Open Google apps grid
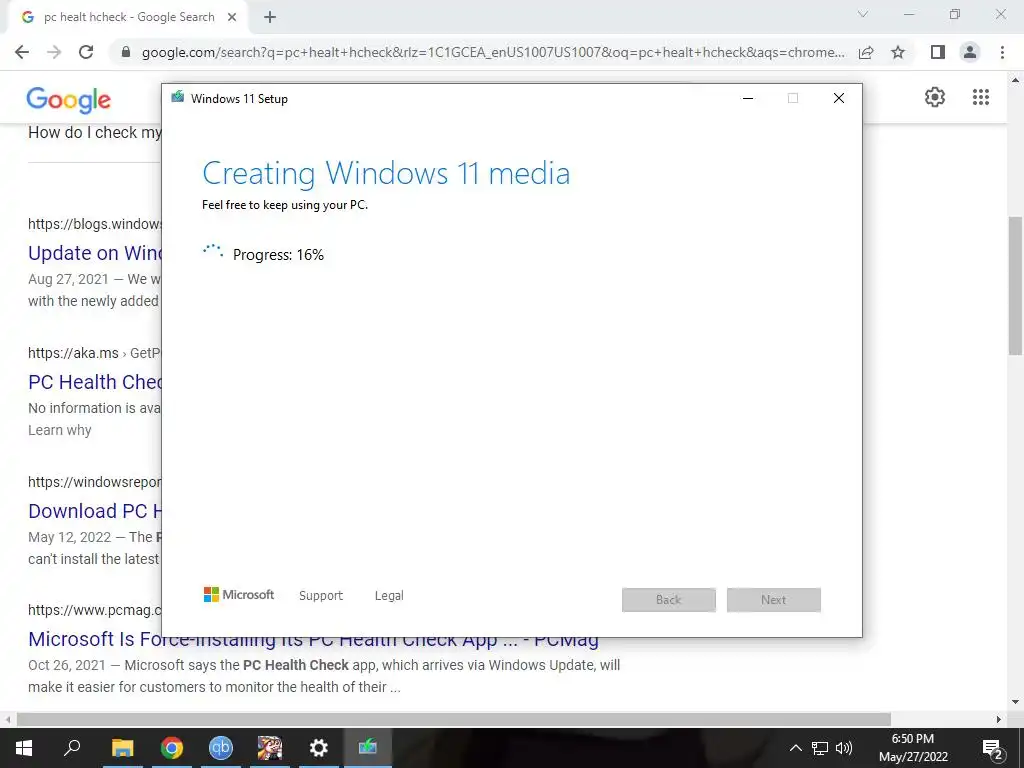1024x768 pixels. [x=981, y=97]
